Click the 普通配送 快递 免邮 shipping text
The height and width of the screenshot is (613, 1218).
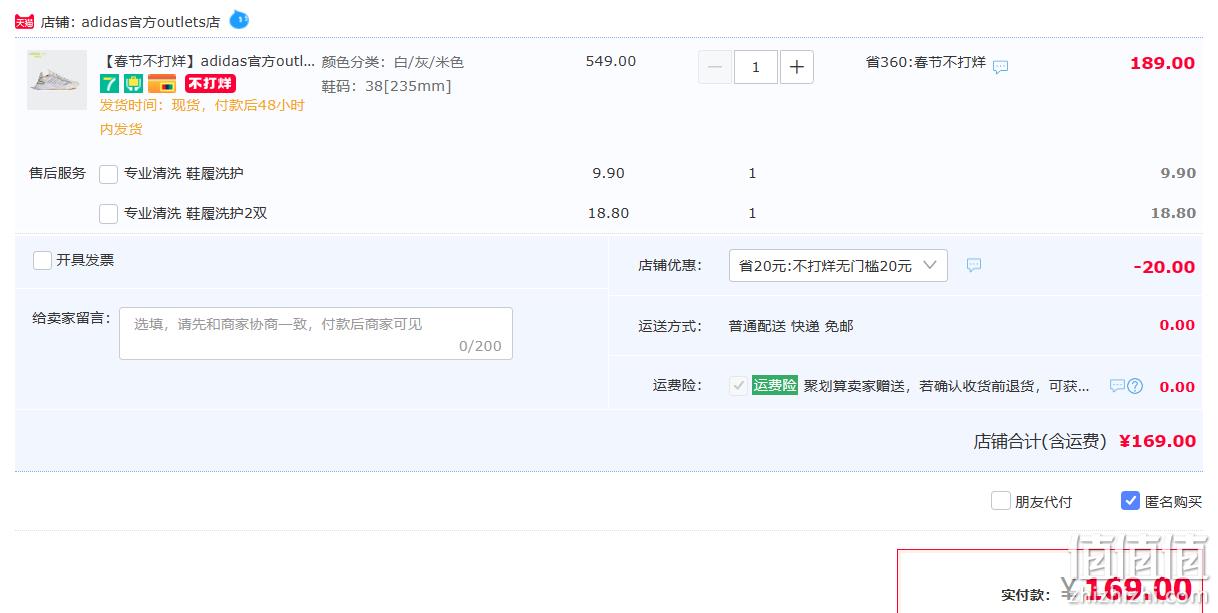791,326
